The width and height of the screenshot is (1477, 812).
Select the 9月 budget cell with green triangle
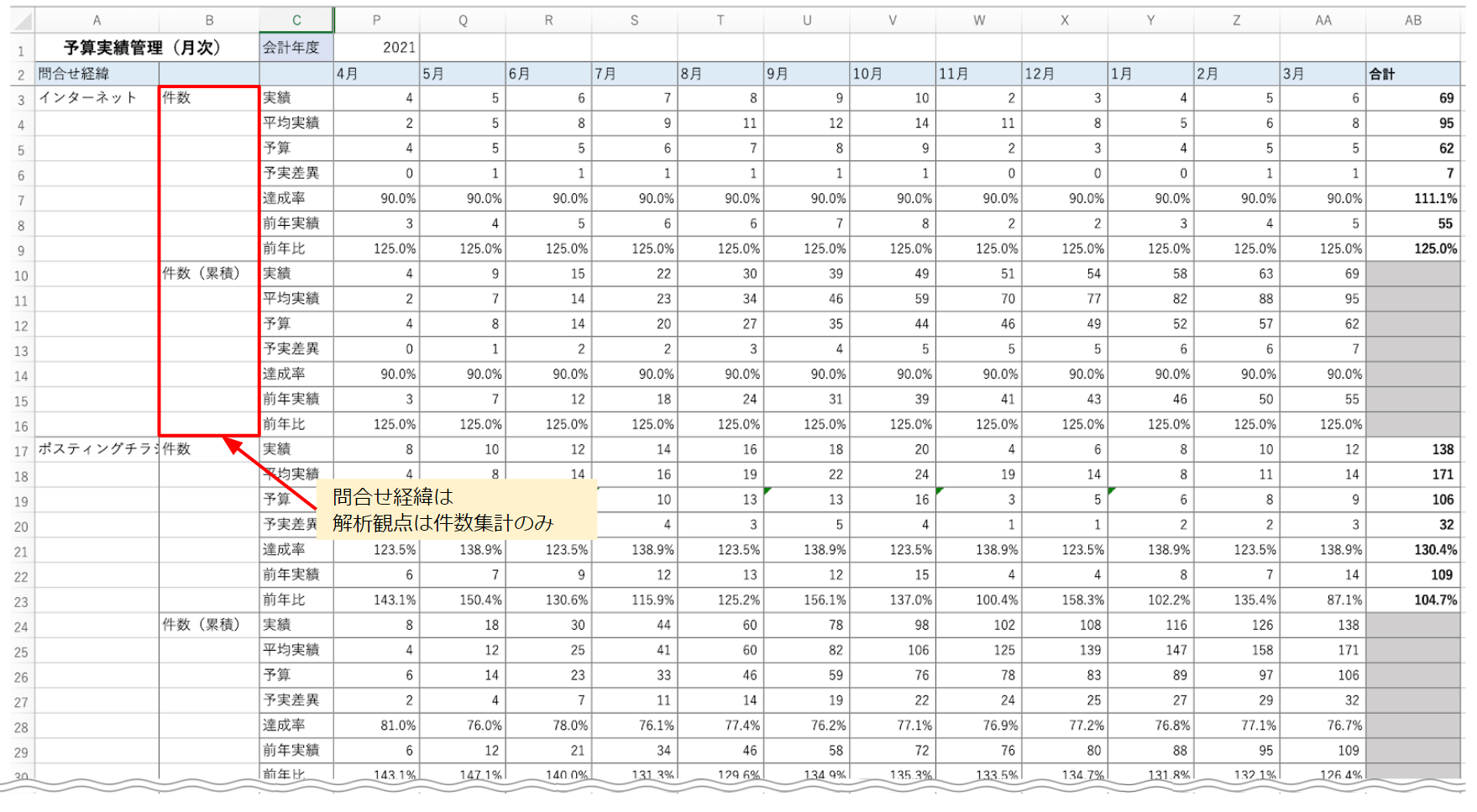click(x=806, y=500)
